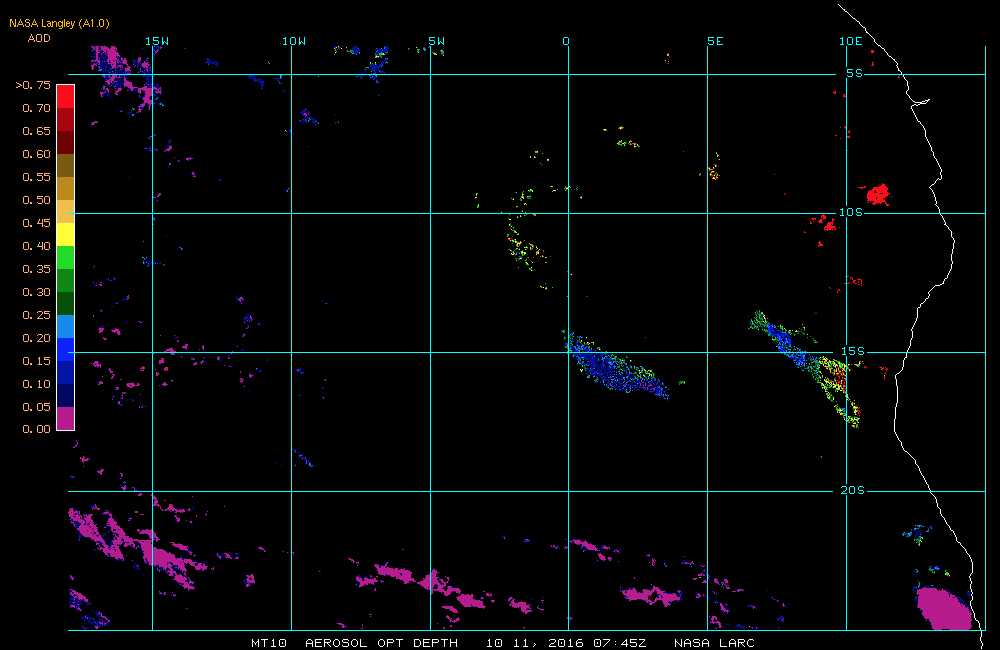
Task: Click the 5E longitude label
Action: (716, 41)
